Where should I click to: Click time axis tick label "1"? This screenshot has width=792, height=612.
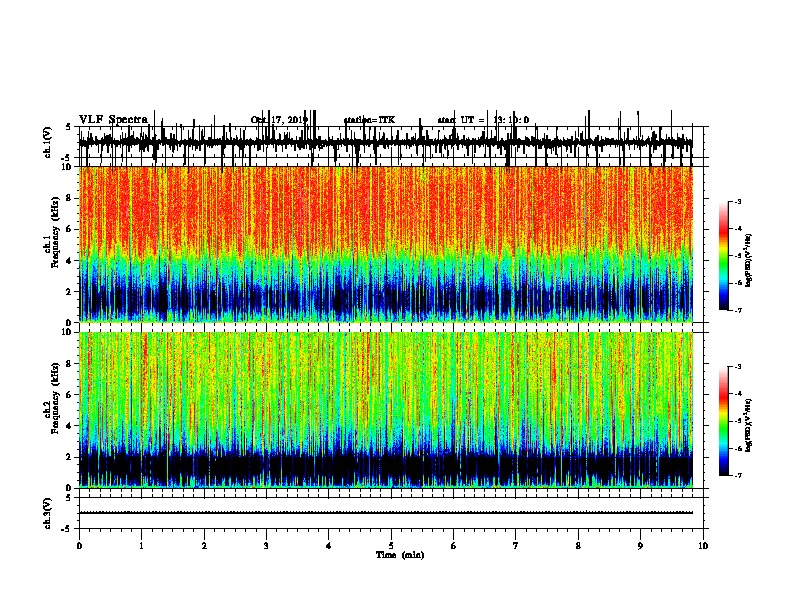coord(141,546)
